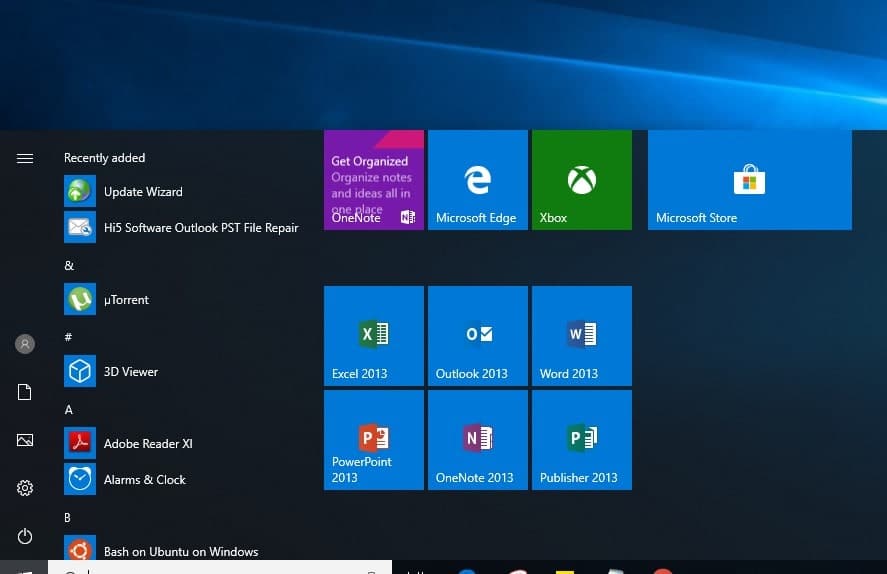
Task: Click the 'A' app list letter header
Action: [x=68, y=409]
